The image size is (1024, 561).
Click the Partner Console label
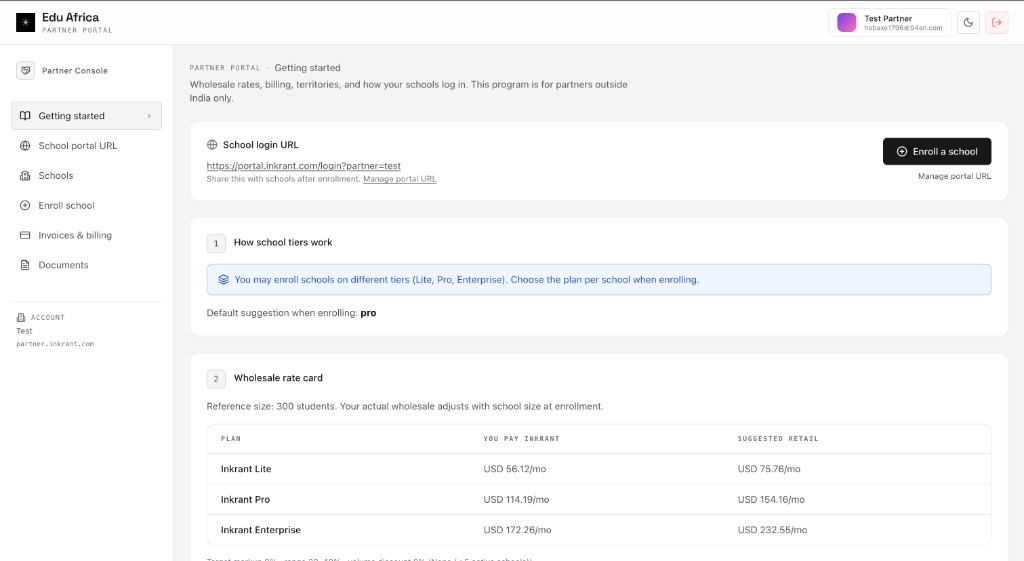coord(75,71)
